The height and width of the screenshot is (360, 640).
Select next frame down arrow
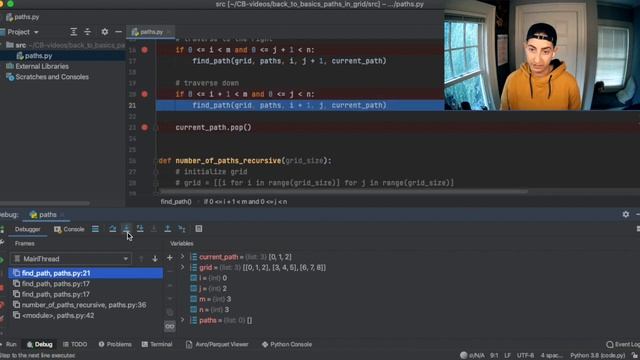coord(155,259)
